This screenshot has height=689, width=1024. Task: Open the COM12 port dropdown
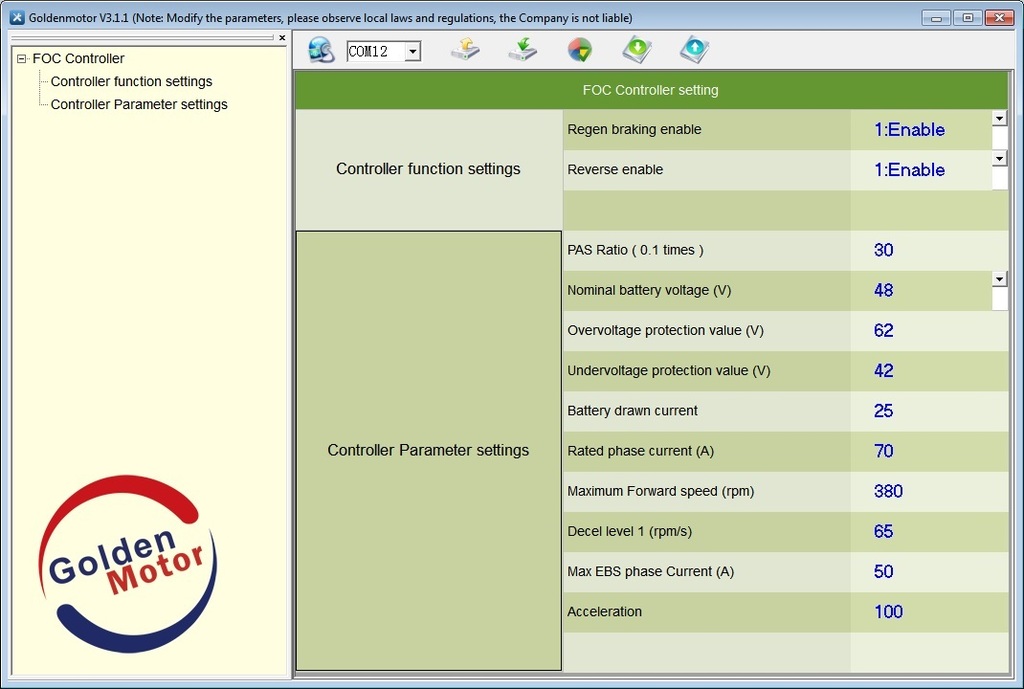[411, 50]
